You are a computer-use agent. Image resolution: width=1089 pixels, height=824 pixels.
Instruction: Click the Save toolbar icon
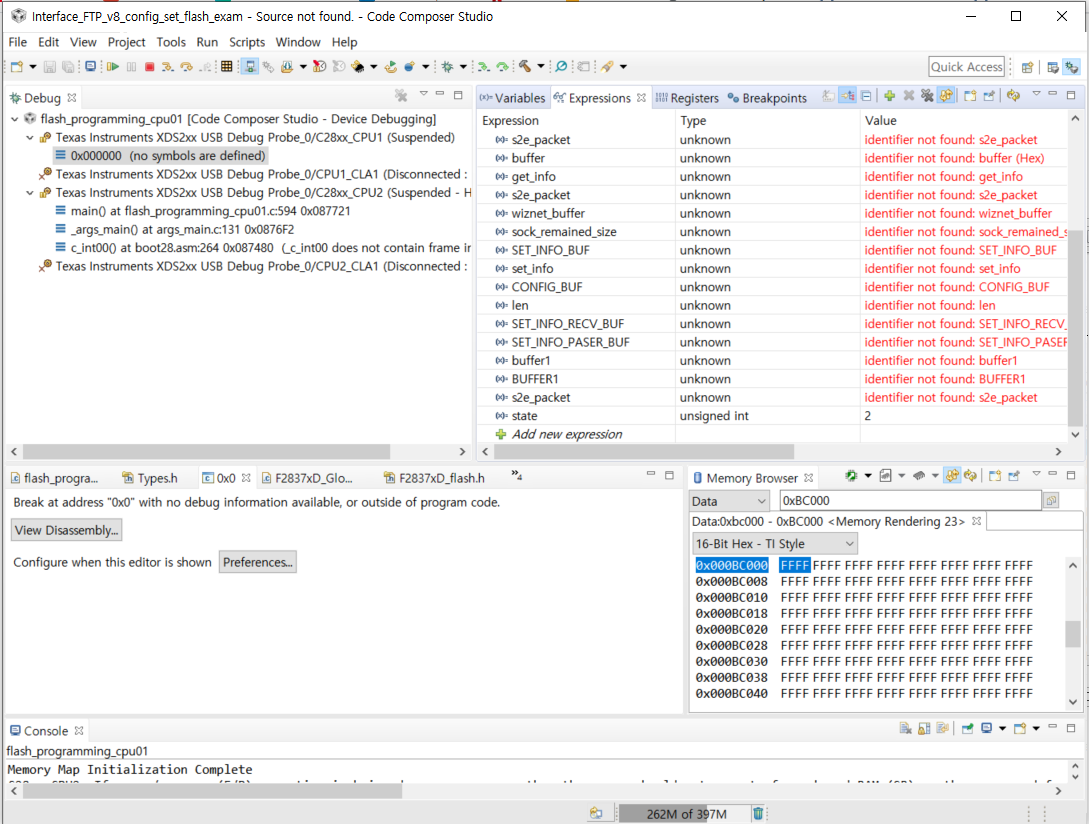pyautogui.click(x=50, y=67)
